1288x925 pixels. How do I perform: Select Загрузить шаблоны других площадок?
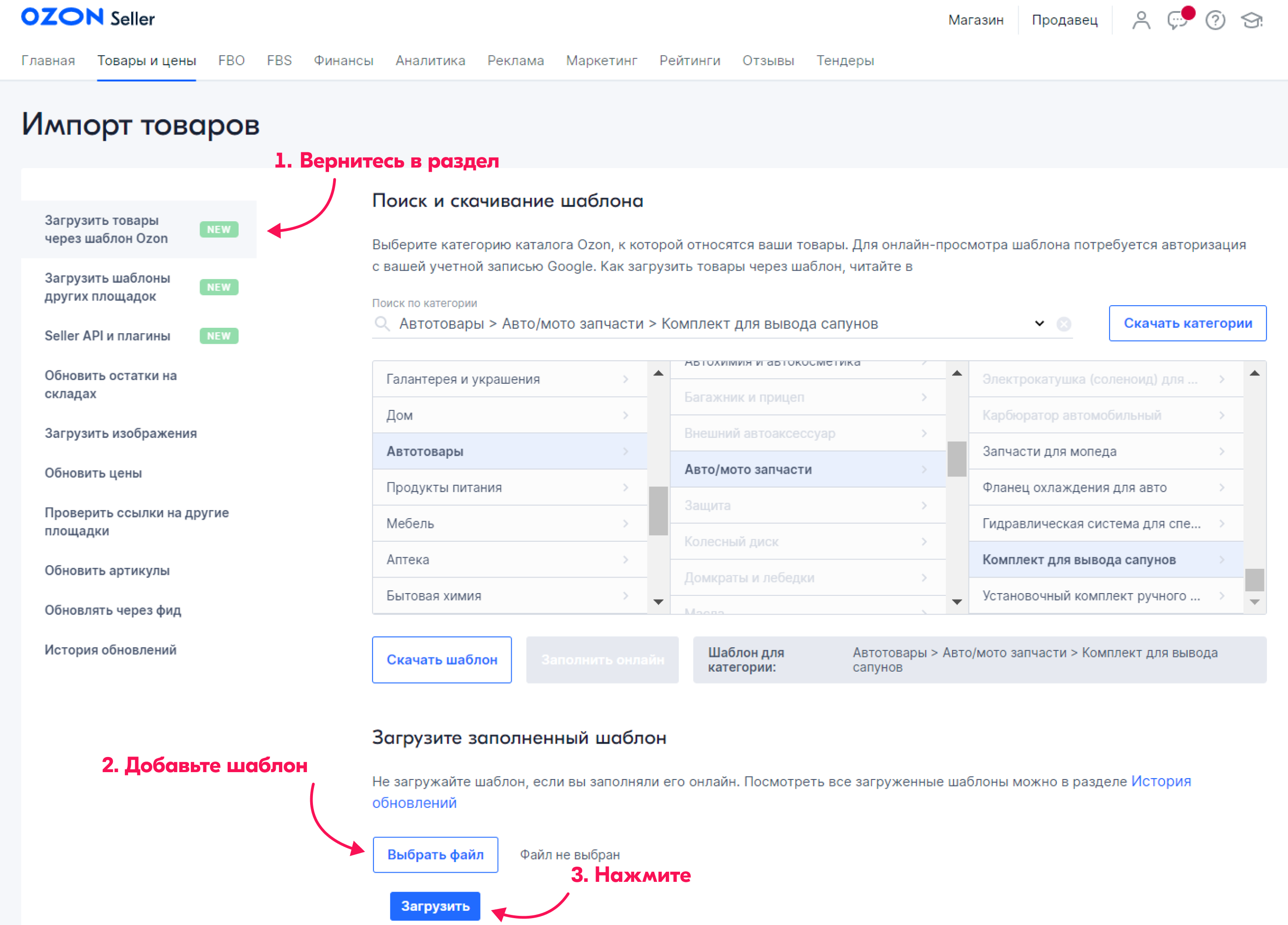coord(139,287)
